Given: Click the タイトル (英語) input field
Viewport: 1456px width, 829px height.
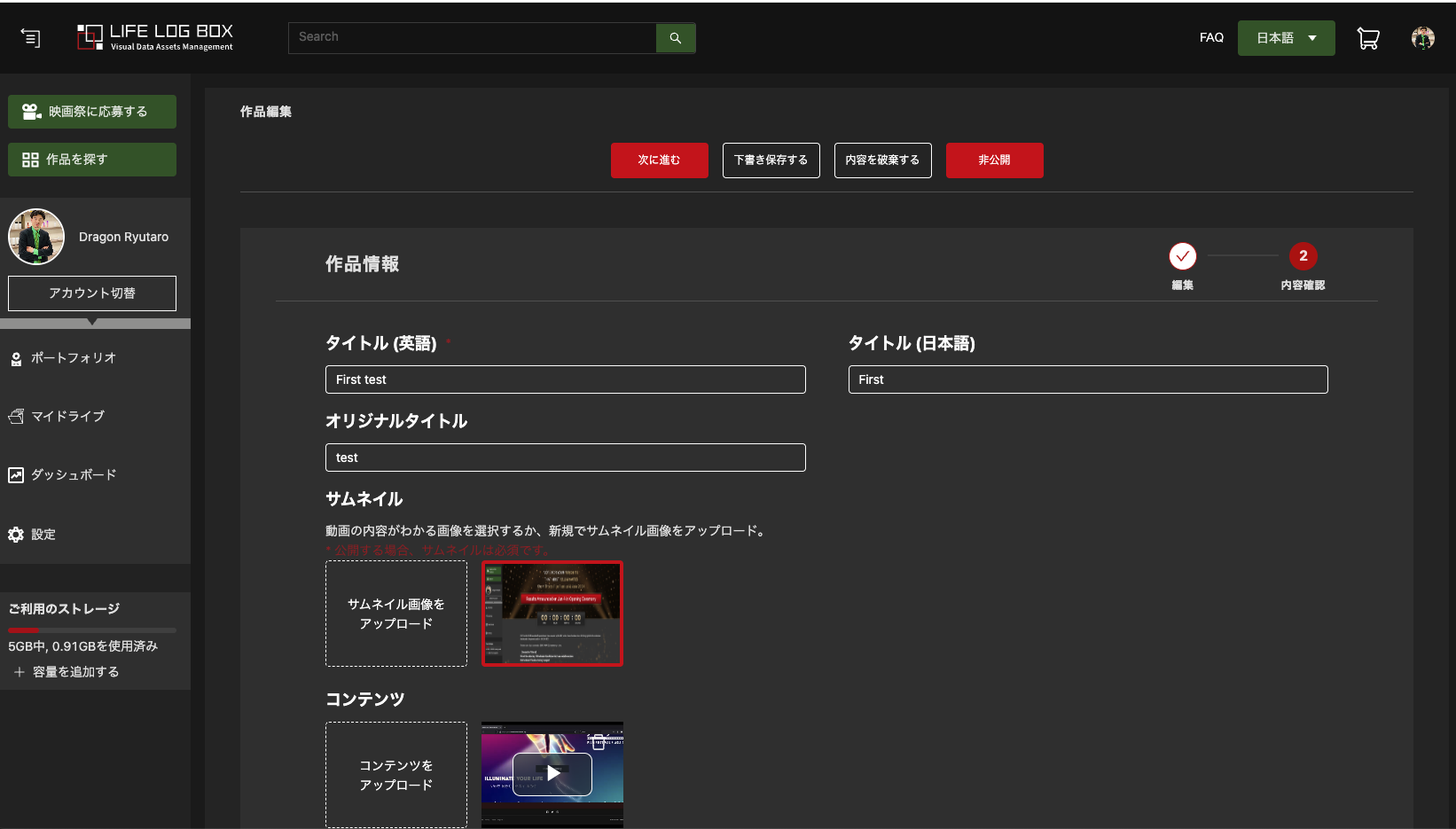Looking at the screenshot, I should pos(565,379).
